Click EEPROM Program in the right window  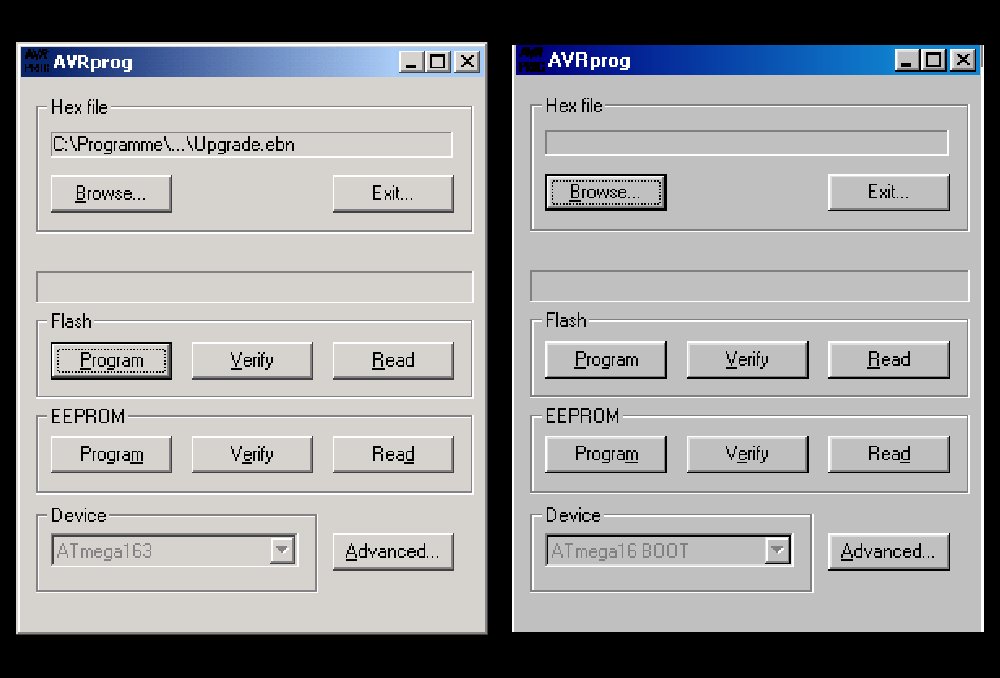click(606, 454)
